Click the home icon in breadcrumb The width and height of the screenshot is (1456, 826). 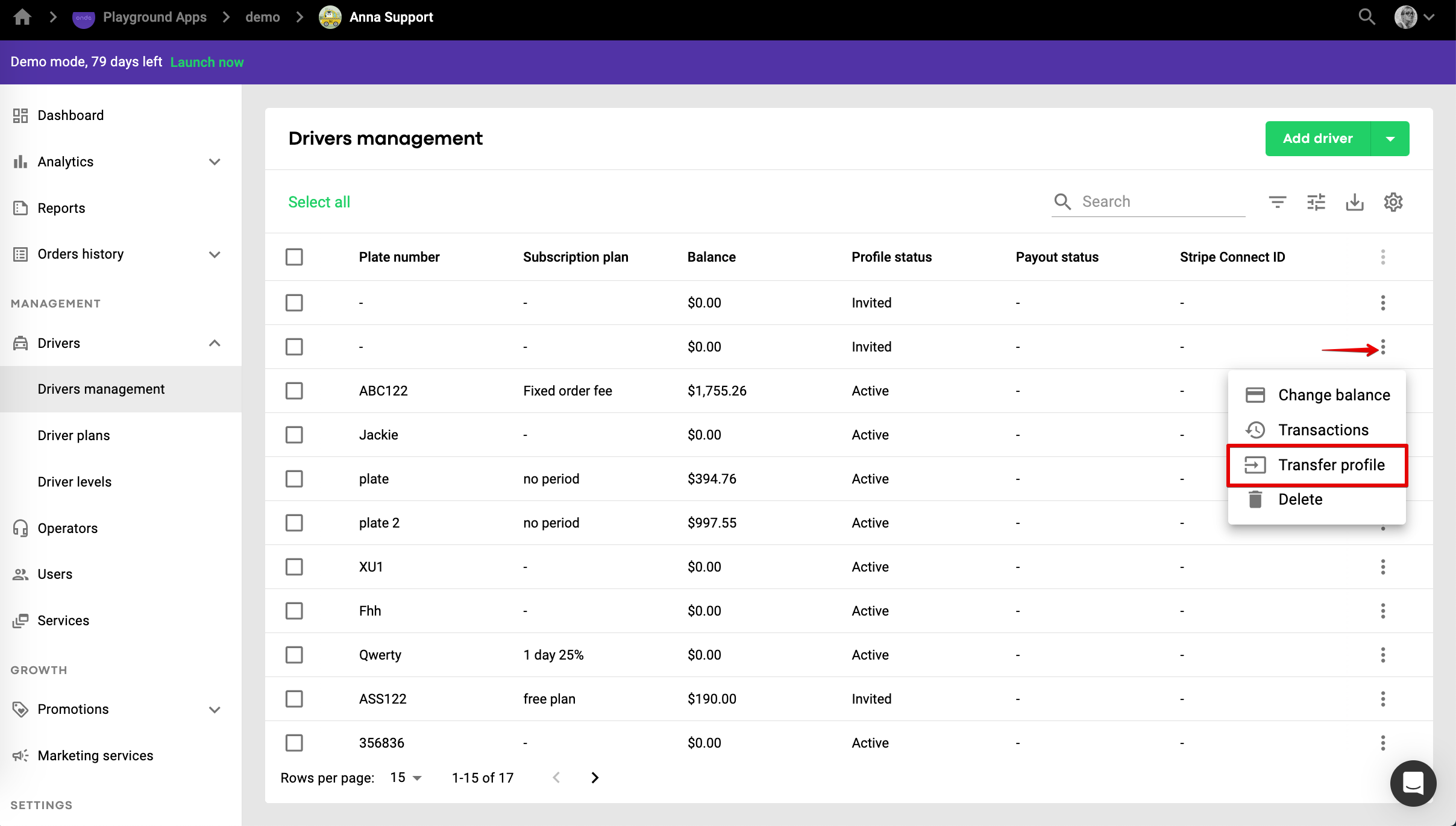(22, 17)
